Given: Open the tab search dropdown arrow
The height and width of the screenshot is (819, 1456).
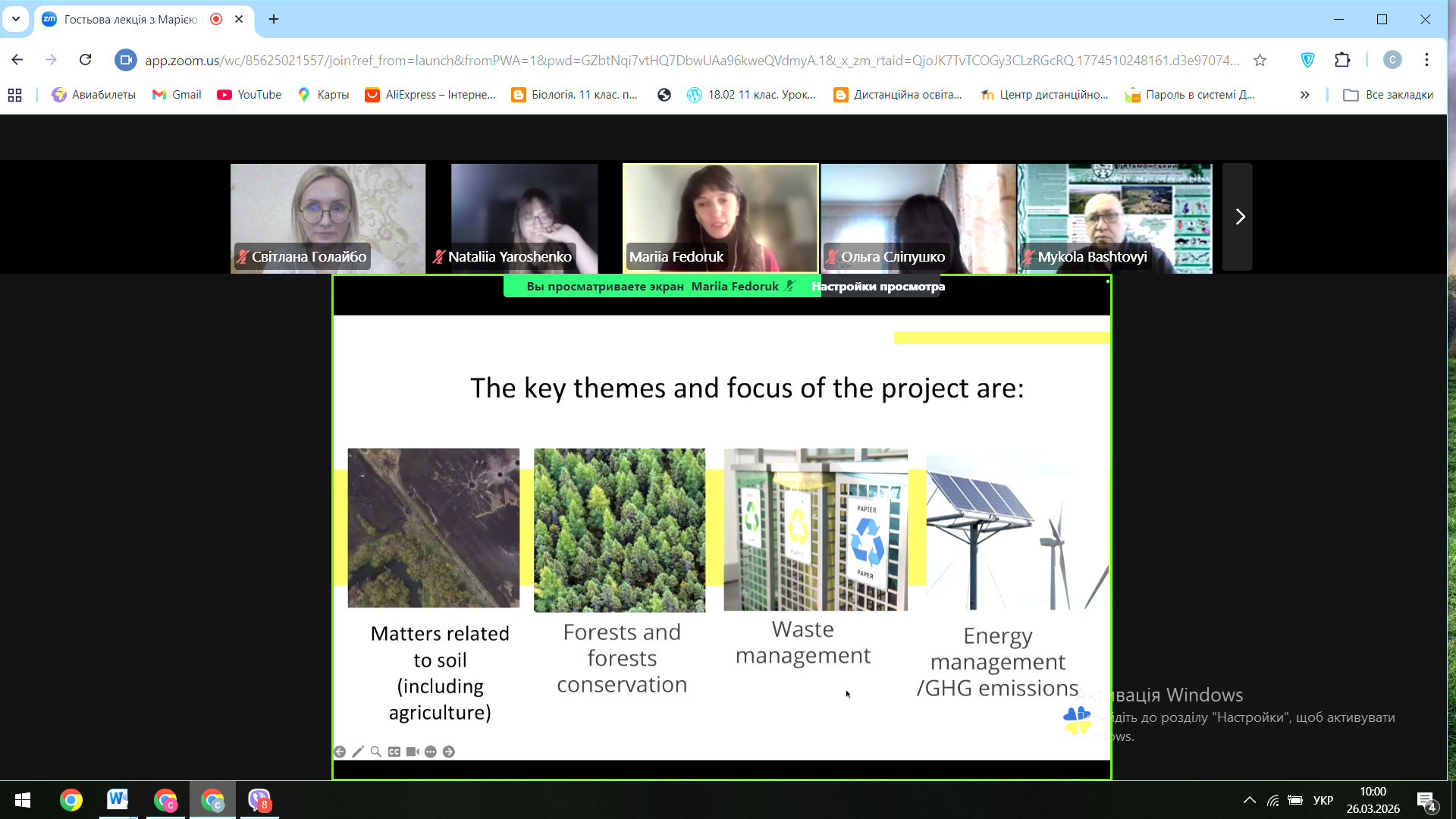Looking at the screenshot, I should pos(16,19).
